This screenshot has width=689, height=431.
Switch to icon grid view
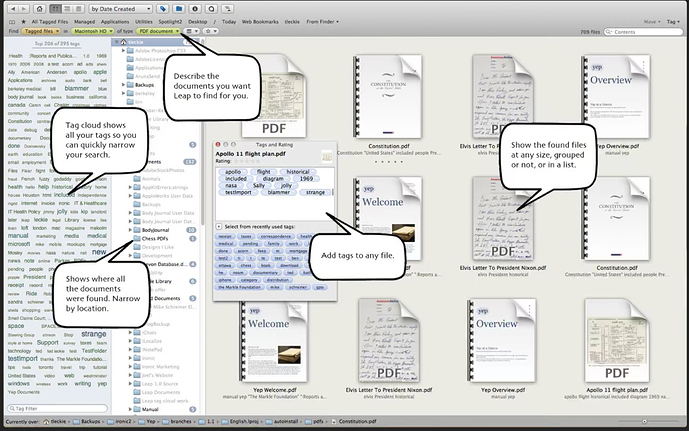pos(55,9)
